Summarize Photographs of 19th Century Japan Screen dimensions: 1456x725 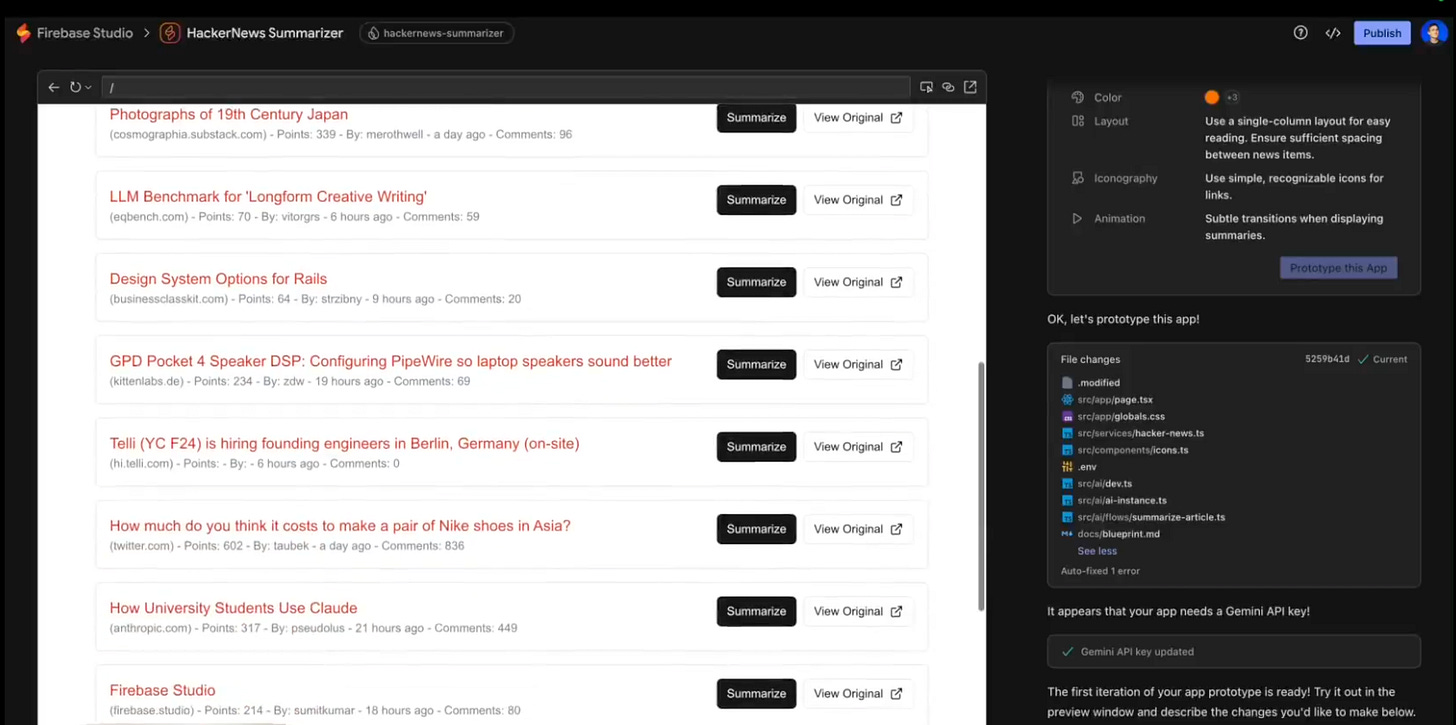click(x=756, y=118)
